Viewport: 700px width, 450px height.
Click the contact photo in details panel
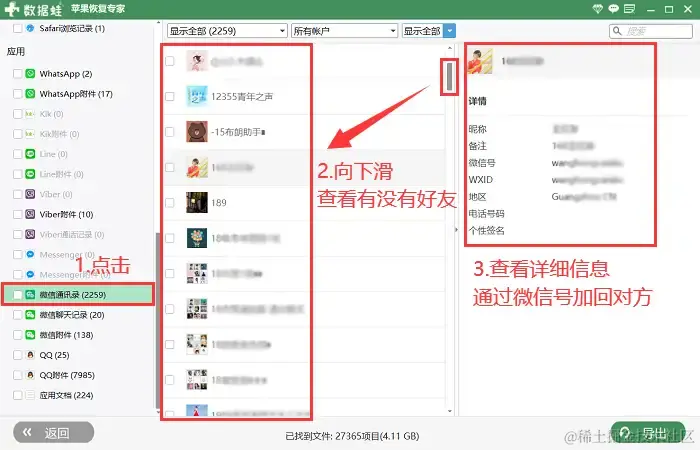pyautogui.click(x=480, y=61)
